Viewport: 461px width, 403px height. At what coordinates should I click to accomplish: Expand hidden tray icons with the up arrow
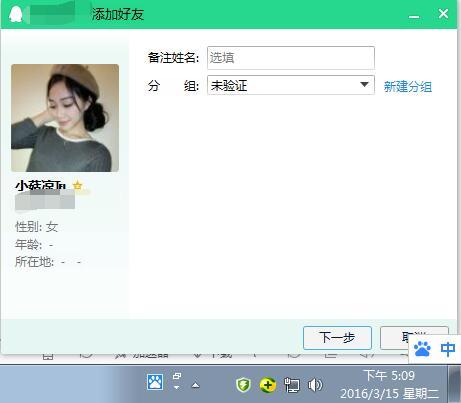pyautogui.click(x=196, y=386)
